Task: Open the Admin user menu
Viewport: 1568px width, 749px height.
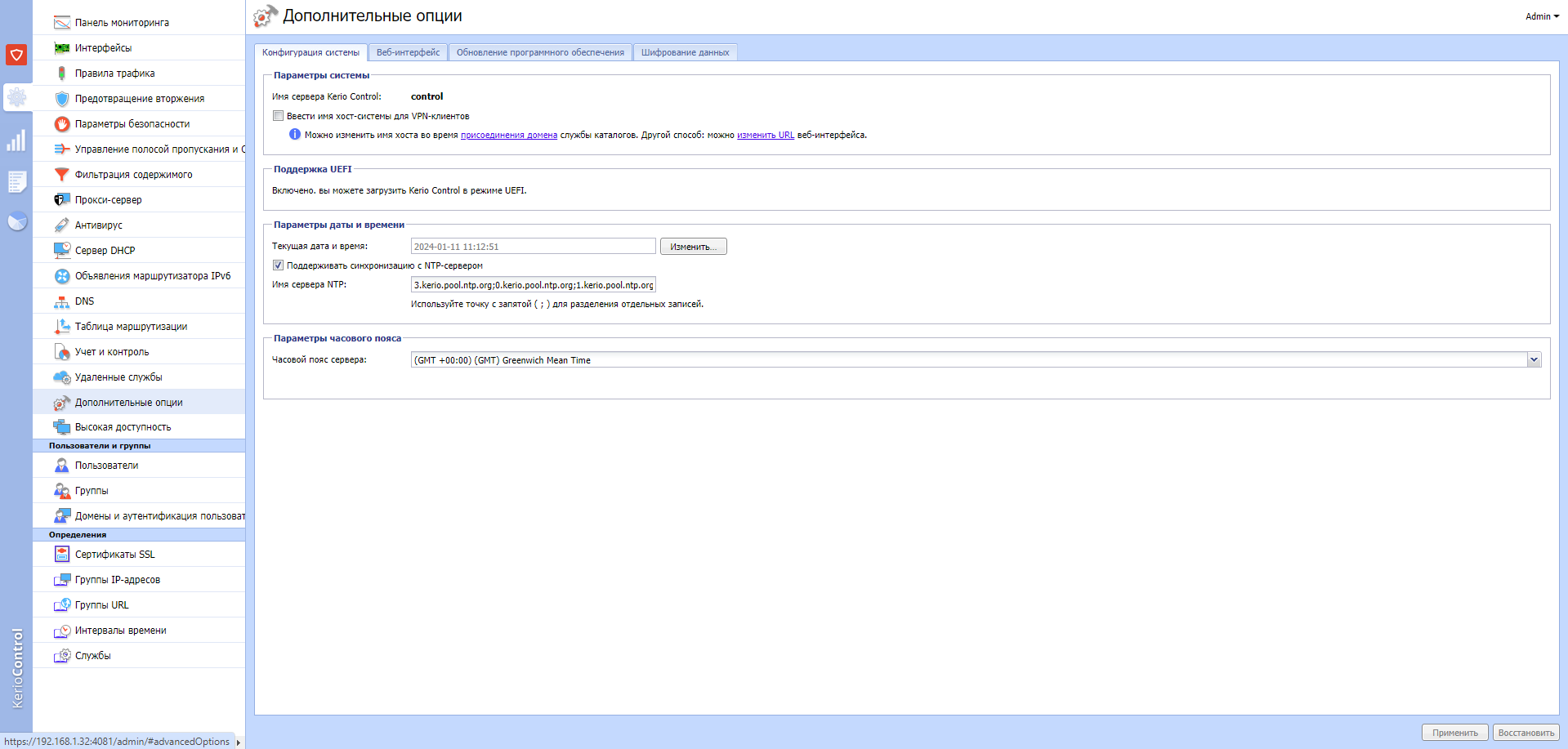Action: pyautogui.click(x=1542, y=16)
